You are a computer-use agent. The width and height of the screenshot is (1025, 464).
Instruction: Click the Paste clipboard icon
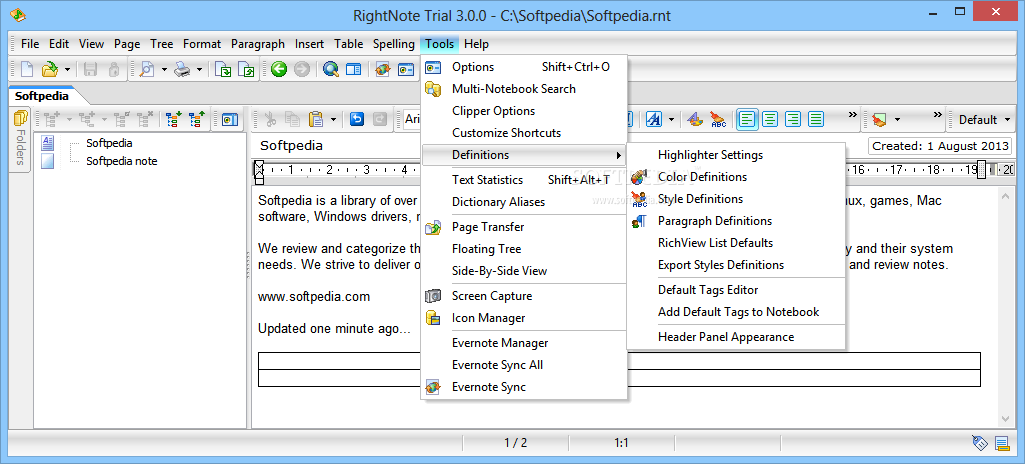[x=316, y=120]
